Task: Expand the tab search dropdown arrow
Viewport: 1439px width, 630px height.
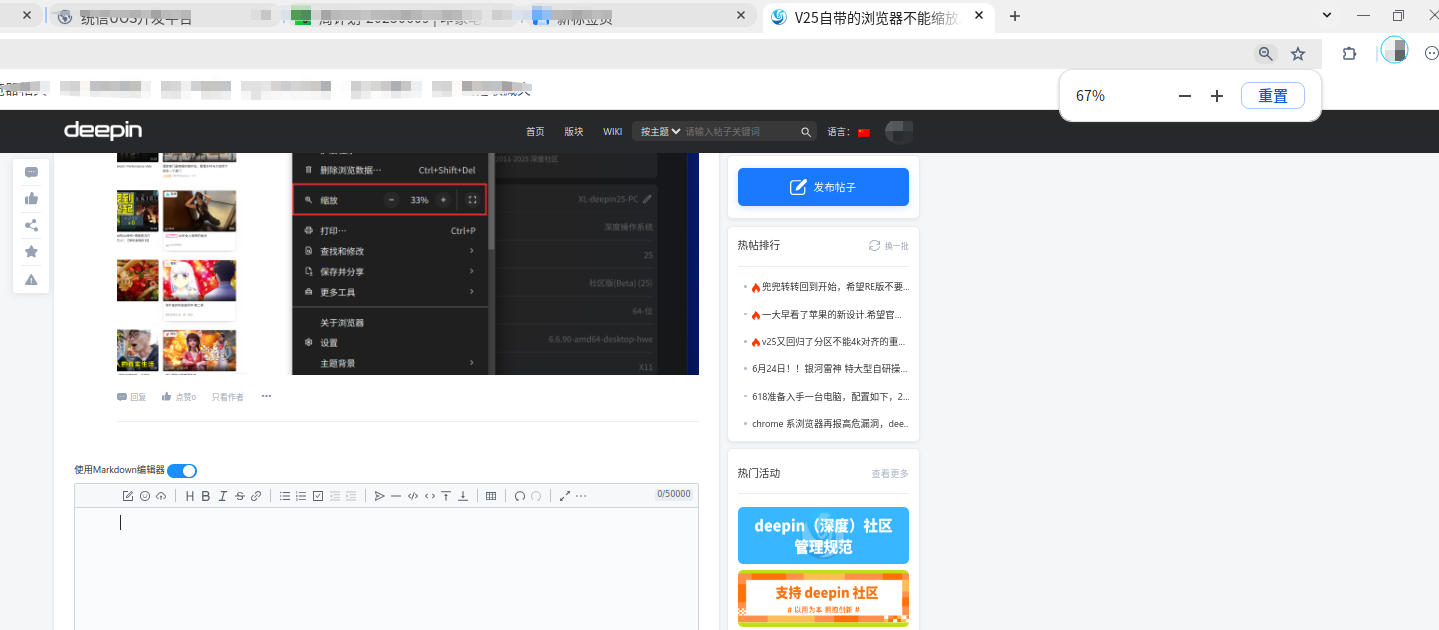Action: click(1327, 15)
